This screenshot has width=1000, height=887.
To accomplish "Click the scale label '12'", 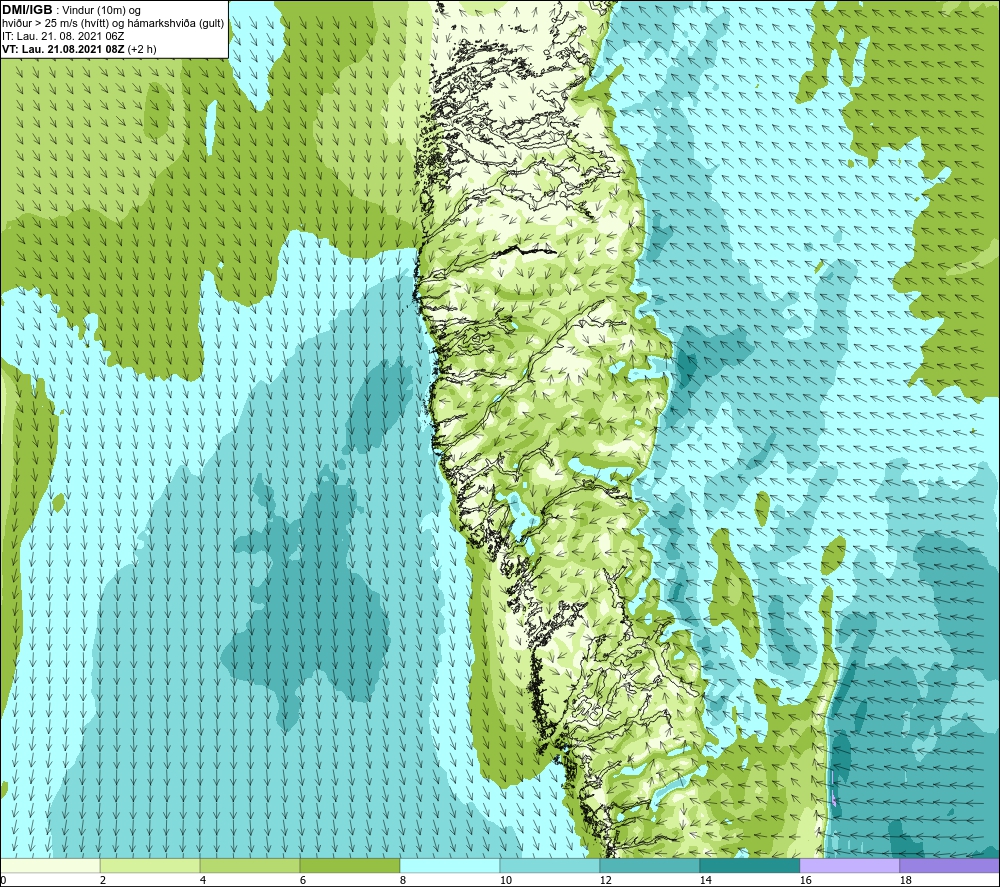I will (605, 880).
